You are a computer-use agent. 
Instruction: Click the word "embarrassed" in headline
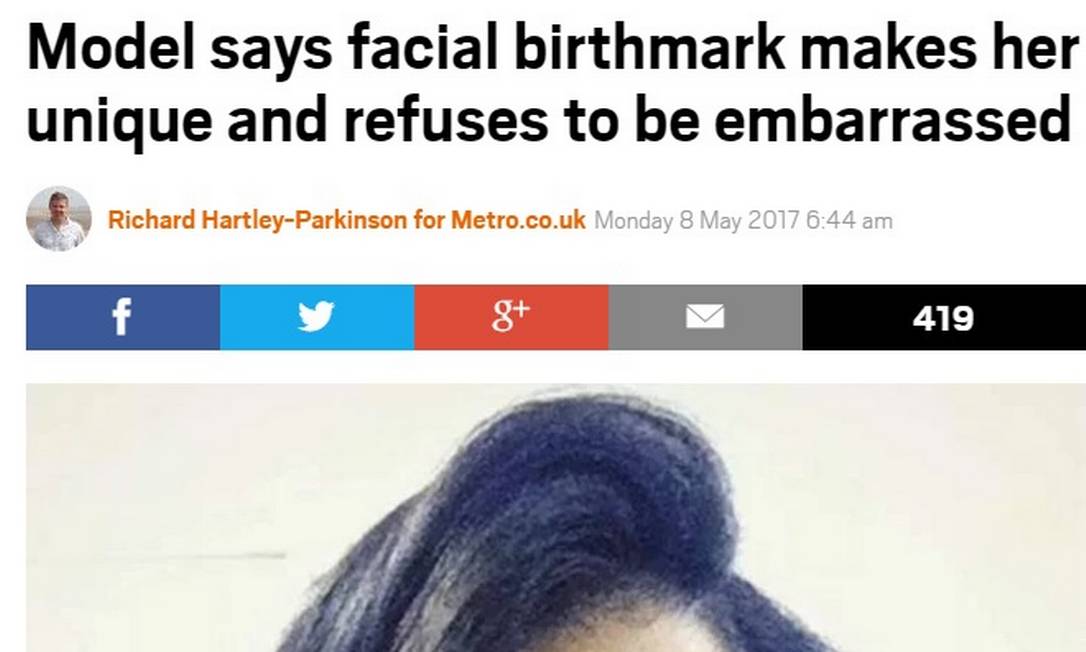click(x=893, y=119)
